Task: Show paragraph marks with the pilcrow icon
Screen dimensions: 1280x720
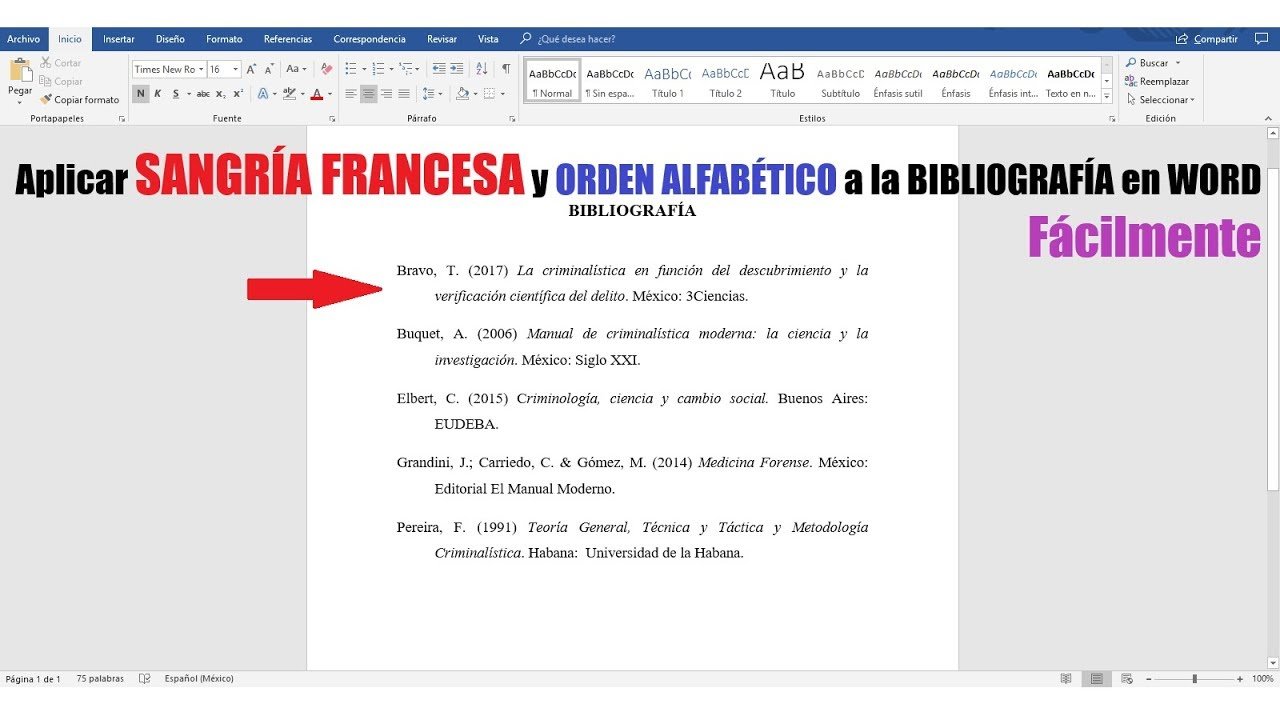Action: click(x=506, y=69)
